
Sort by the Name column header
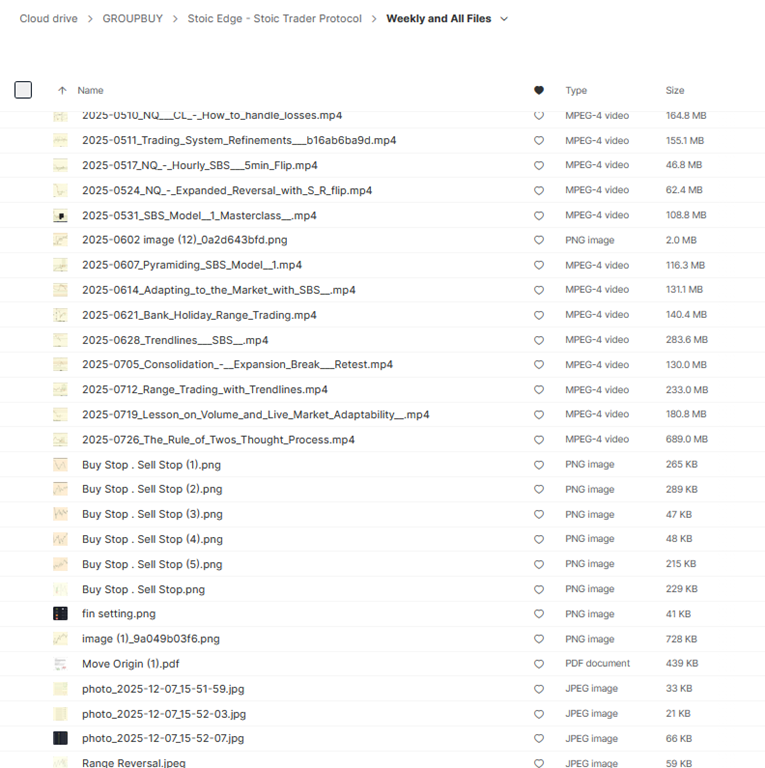click(x=90, y=90)
